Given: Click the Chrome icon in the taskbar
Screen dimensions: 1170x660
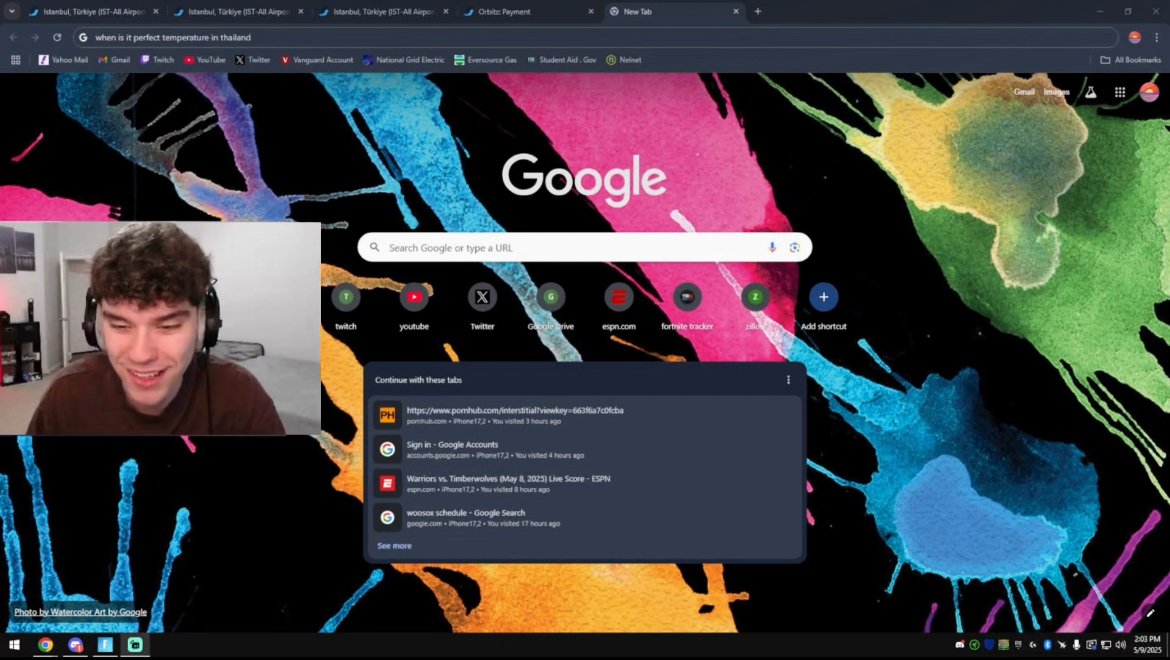Looking at the screenshot, I should coord(46,645).
